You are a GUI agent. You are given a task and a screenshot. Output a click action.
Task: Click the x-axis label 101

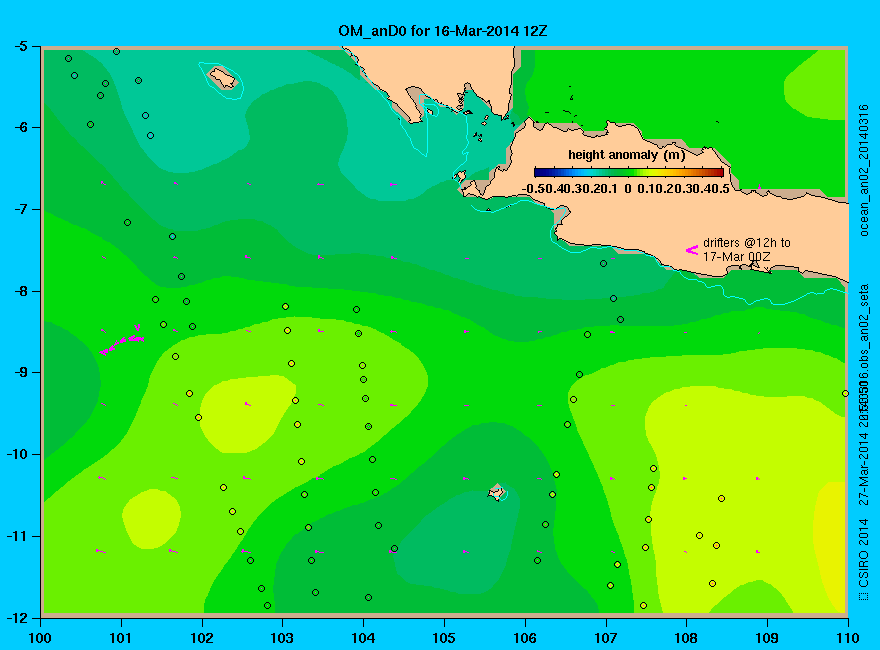coord(121,638)
